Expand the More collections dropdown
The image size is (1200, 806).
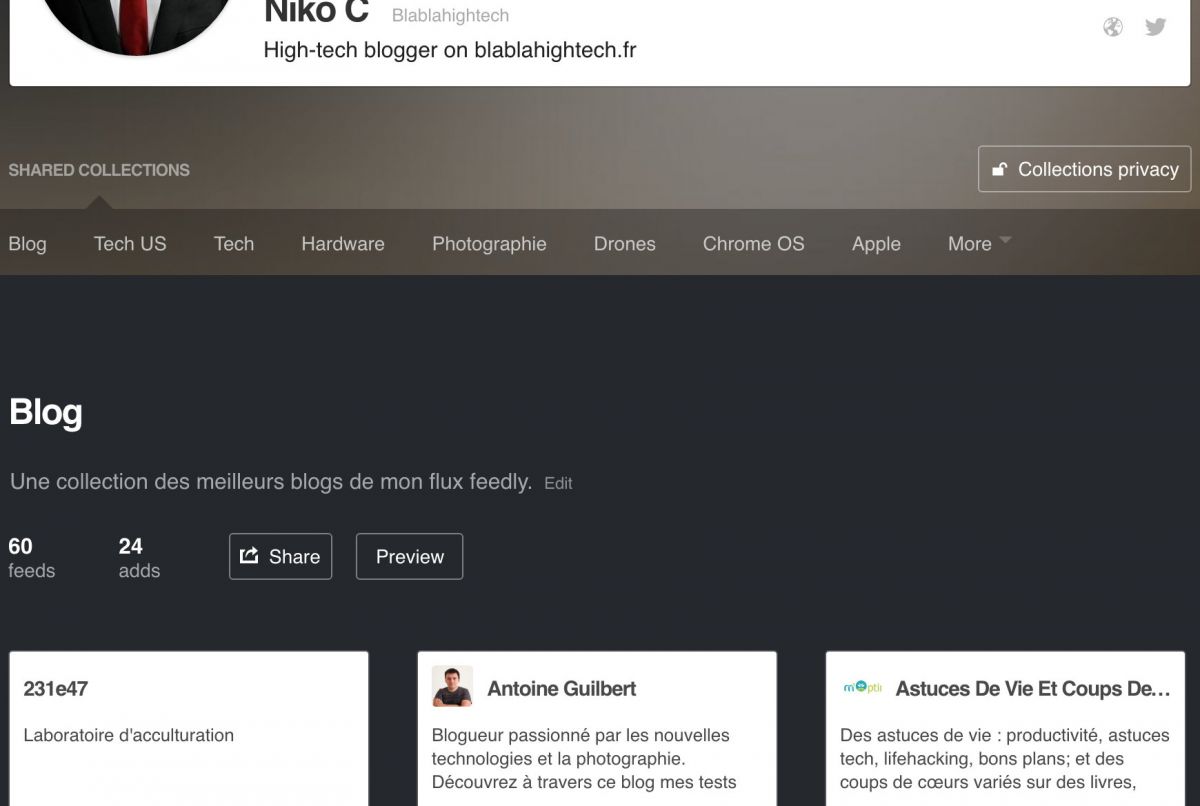979,244
